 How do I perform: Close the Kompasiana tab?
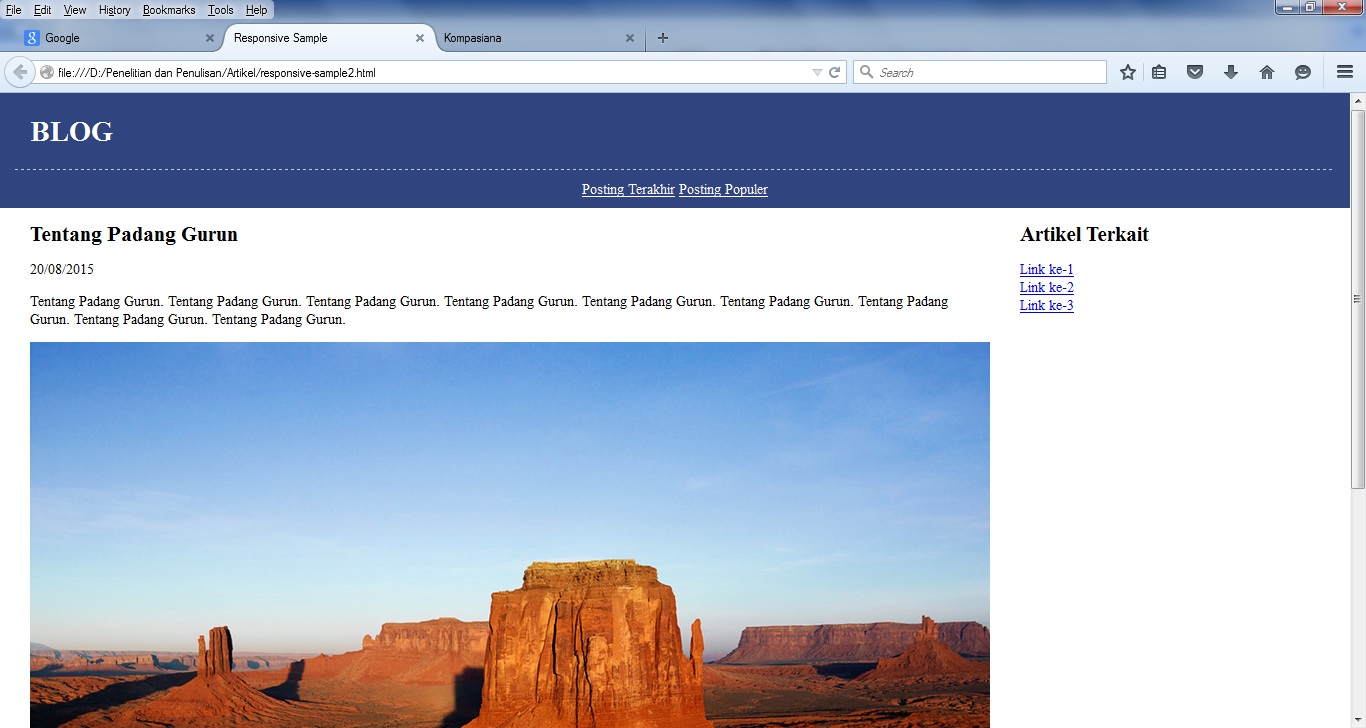pyautogui.click(x=630, y=38)
